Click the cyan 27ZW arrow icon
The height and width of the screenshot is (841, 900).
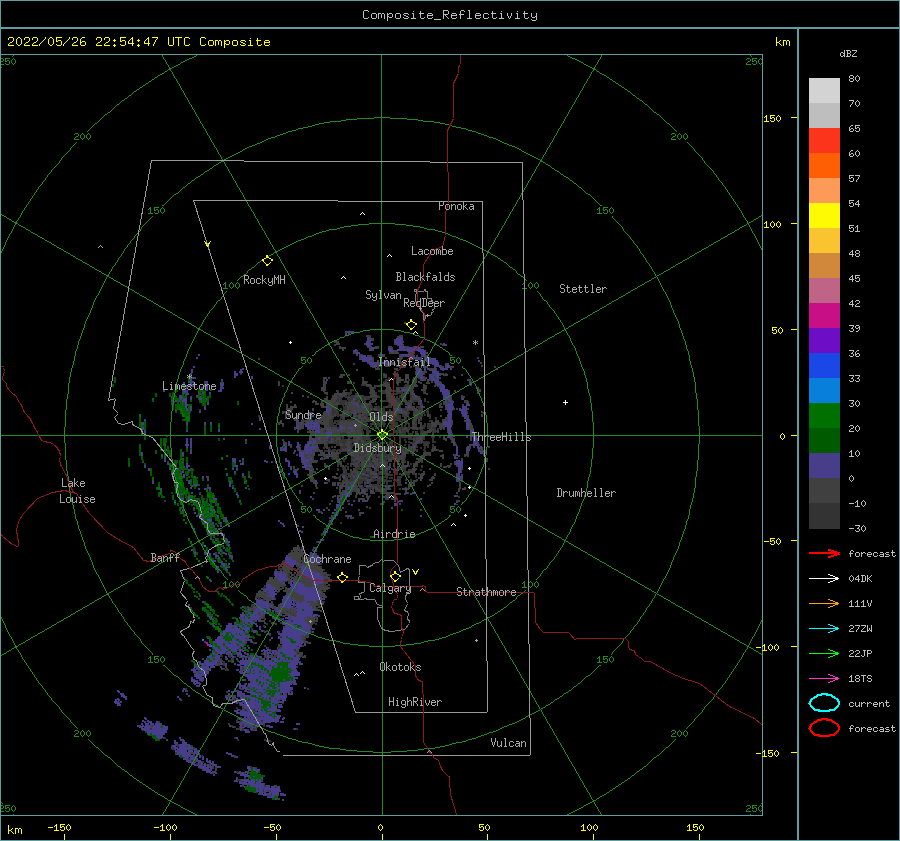824,629
